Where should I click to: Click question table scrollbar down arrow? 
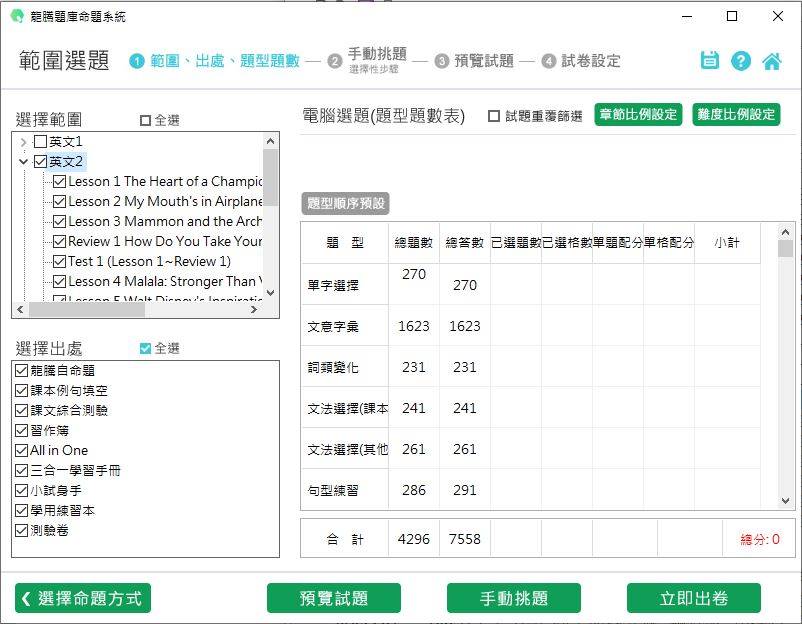click(786, 501)
